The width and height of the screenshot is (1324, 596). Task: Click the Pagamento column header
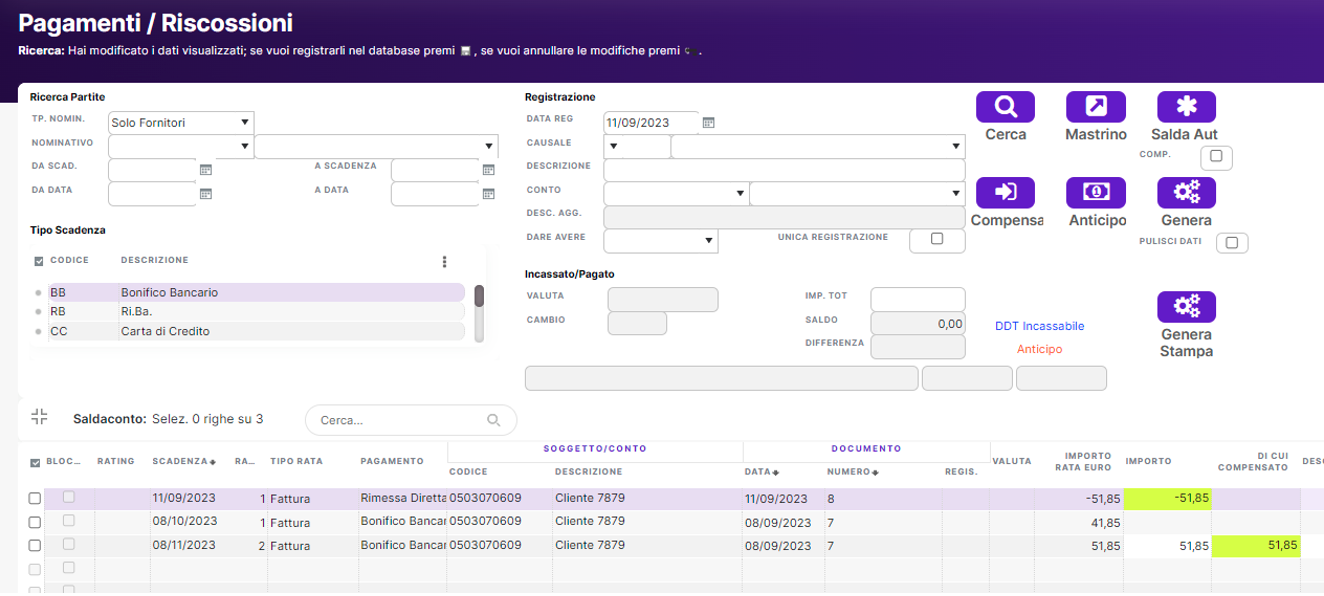(391, 461)
